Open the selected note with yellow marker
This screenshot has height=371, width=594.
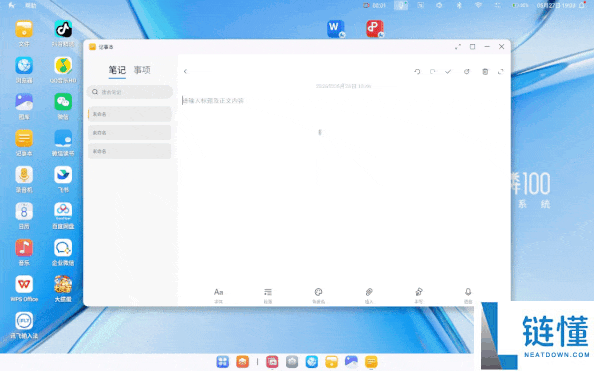tap(130, 114)
